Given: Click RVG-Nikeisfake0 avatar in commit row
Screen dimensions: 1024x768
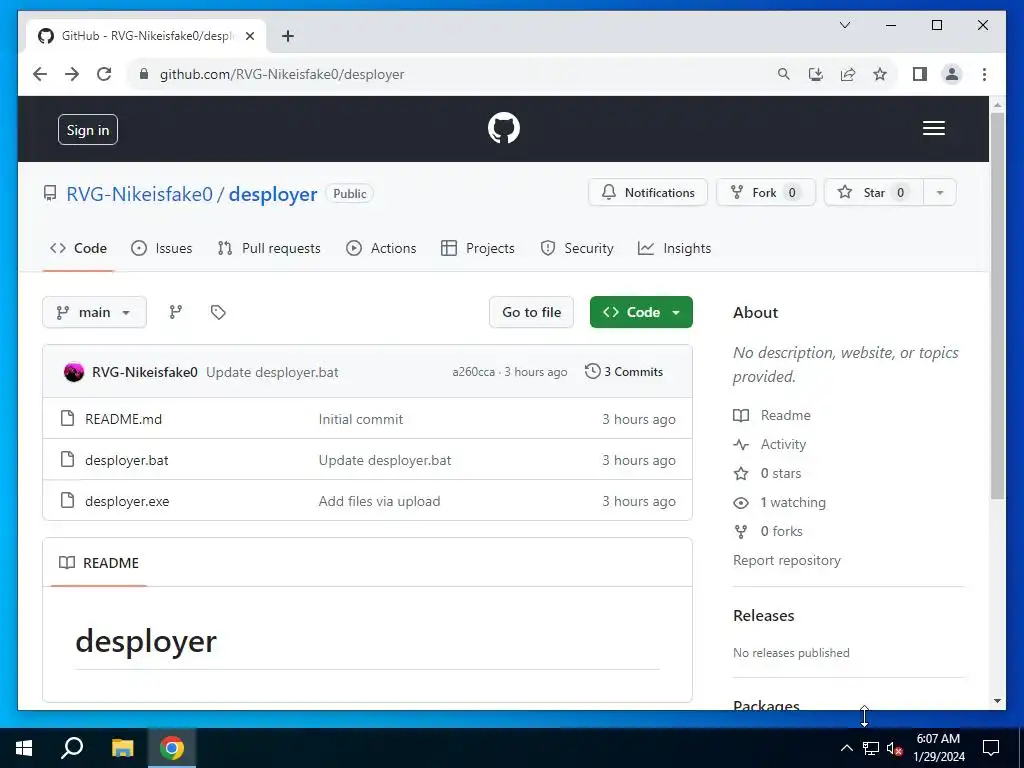Looking at the screenshot, I should [x=74, y=372].
